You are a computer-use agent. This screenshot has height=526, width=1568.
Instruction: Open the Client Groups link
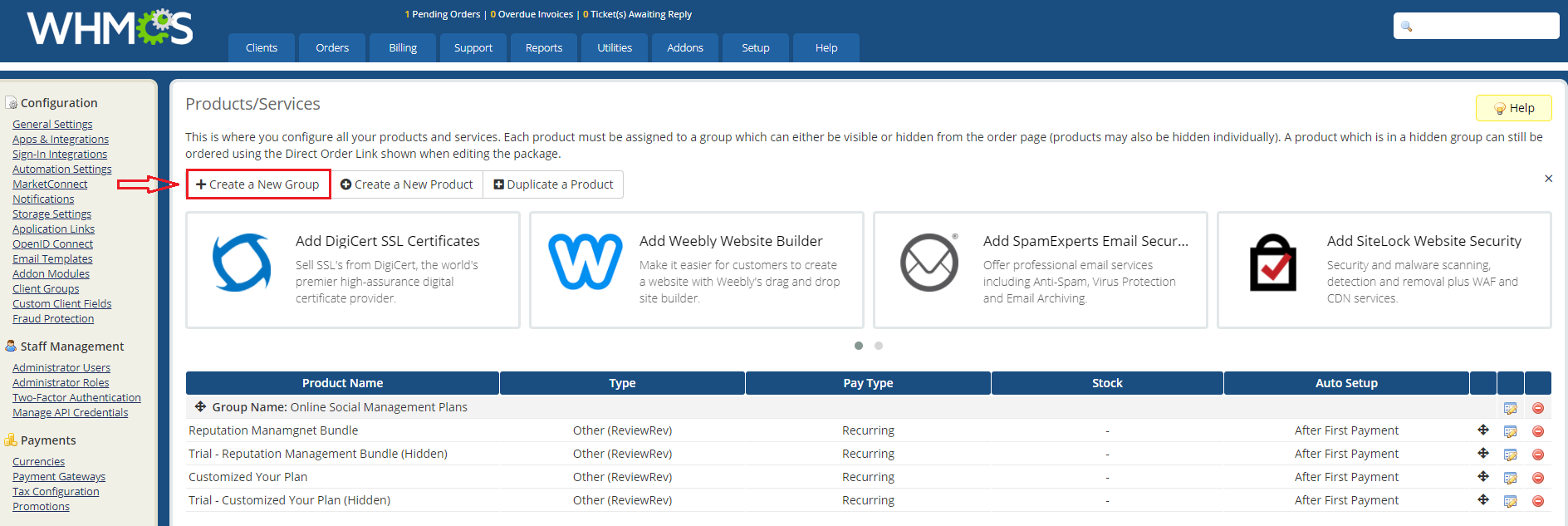tap(46, 288)
